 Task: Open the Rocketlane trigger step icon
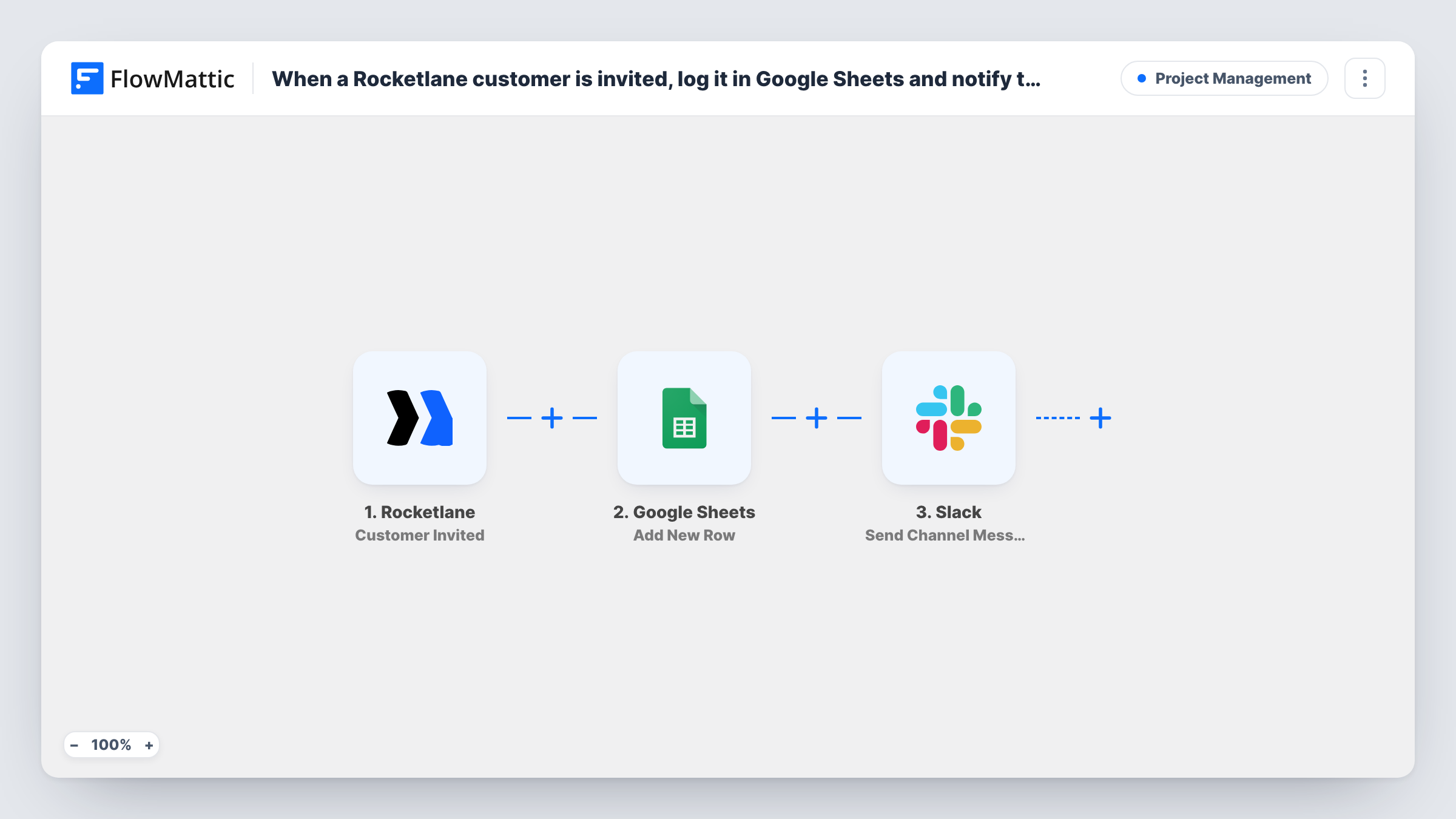point(419,418)
